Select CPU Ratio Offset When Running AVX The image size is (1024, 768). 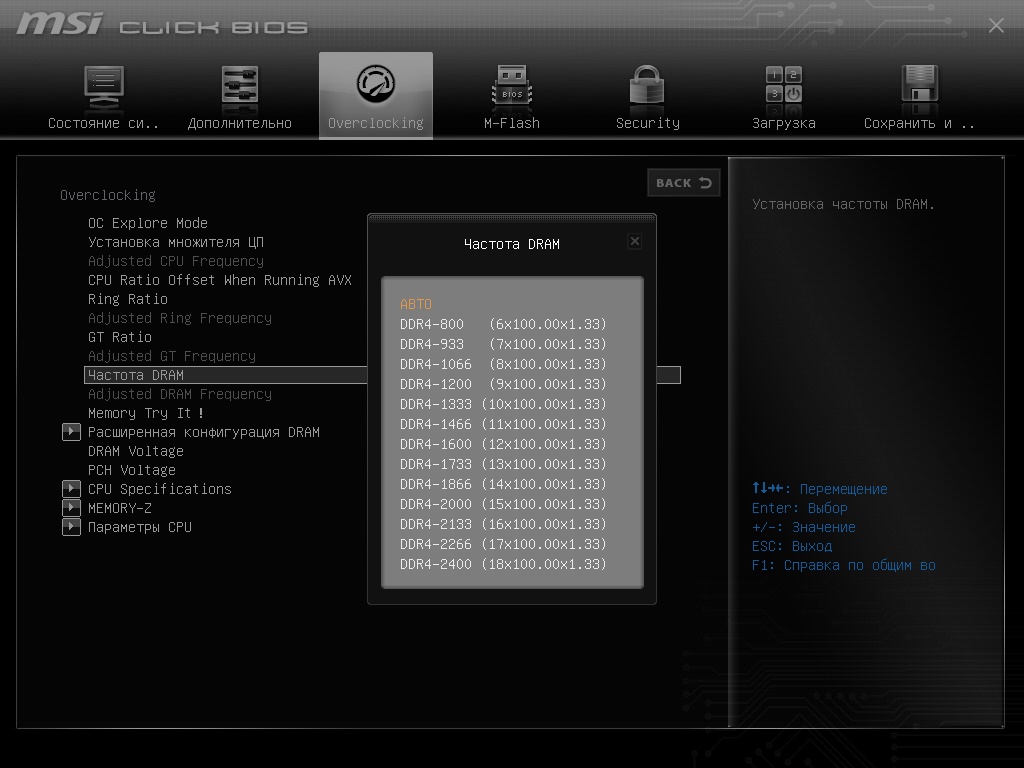(219, 280)
